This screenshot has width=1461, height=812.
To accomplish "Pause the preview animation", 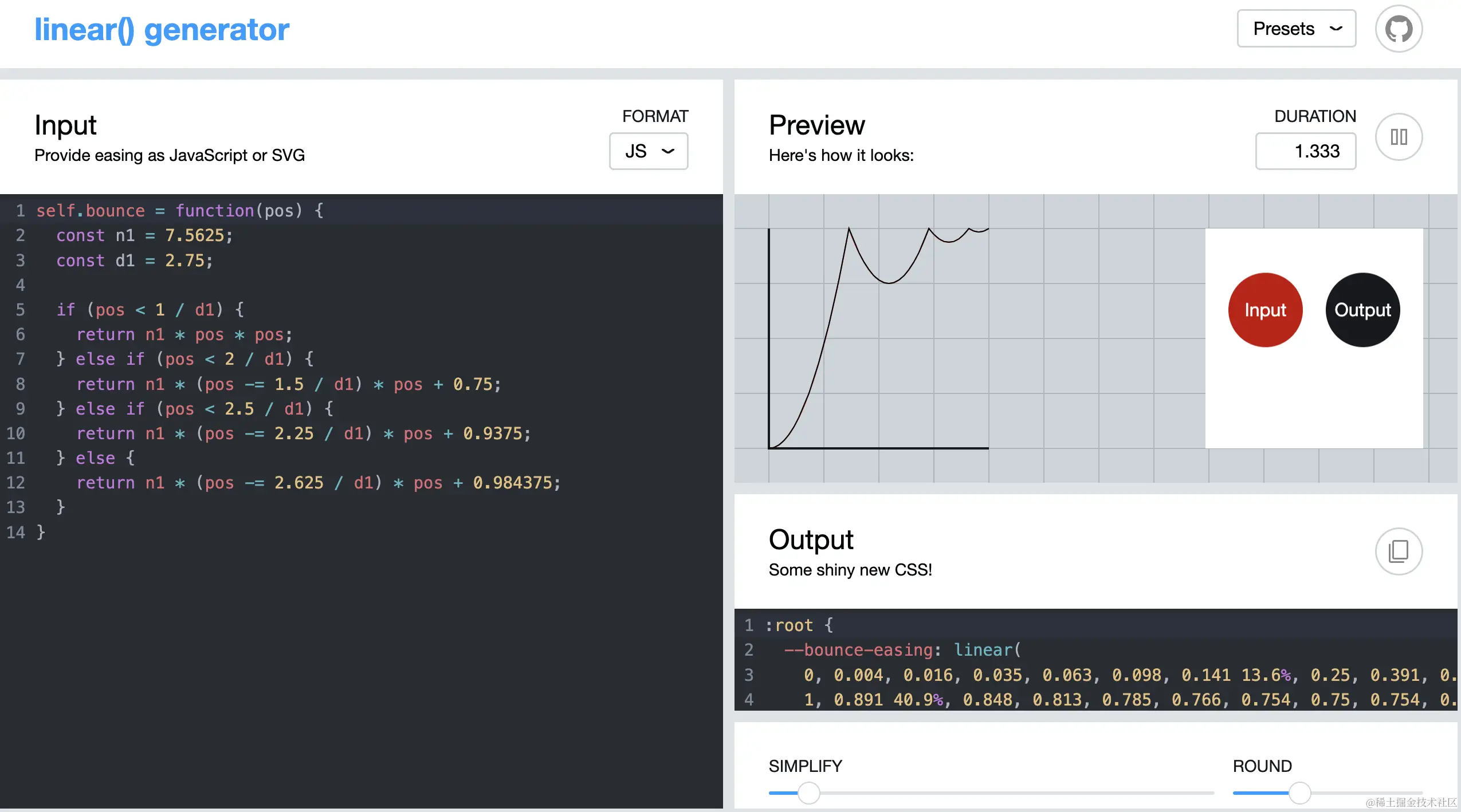I will 1399,137.
